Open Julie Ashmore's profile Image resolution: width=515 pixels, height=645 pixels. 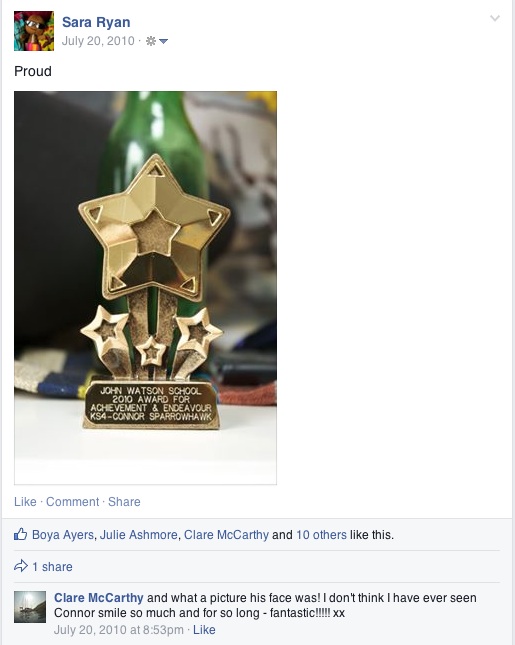(139, 535)
